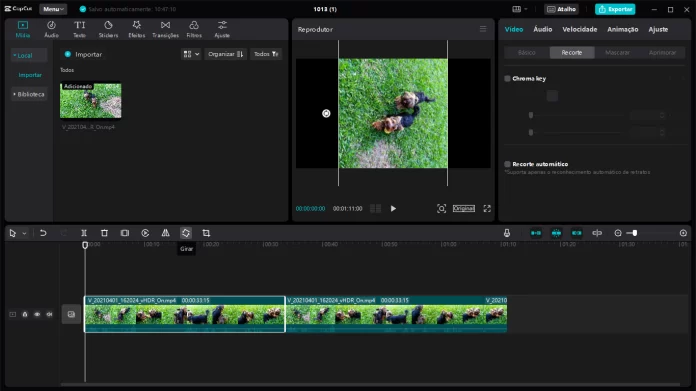Screen dimensions: 696x391
Task: Open the Organizar sort options
Action: [x=225, y=54]
